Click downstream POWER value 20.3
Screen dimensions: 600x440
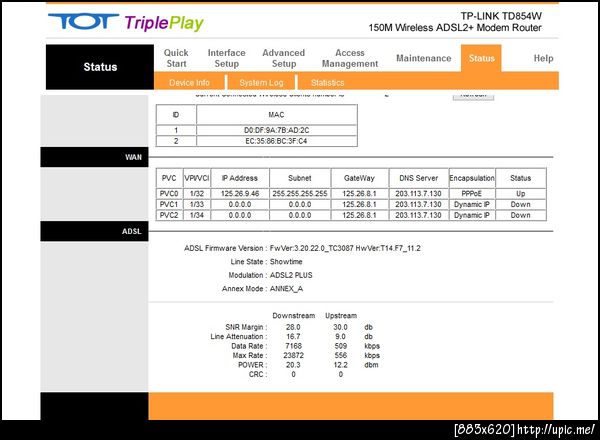[293, 365]
